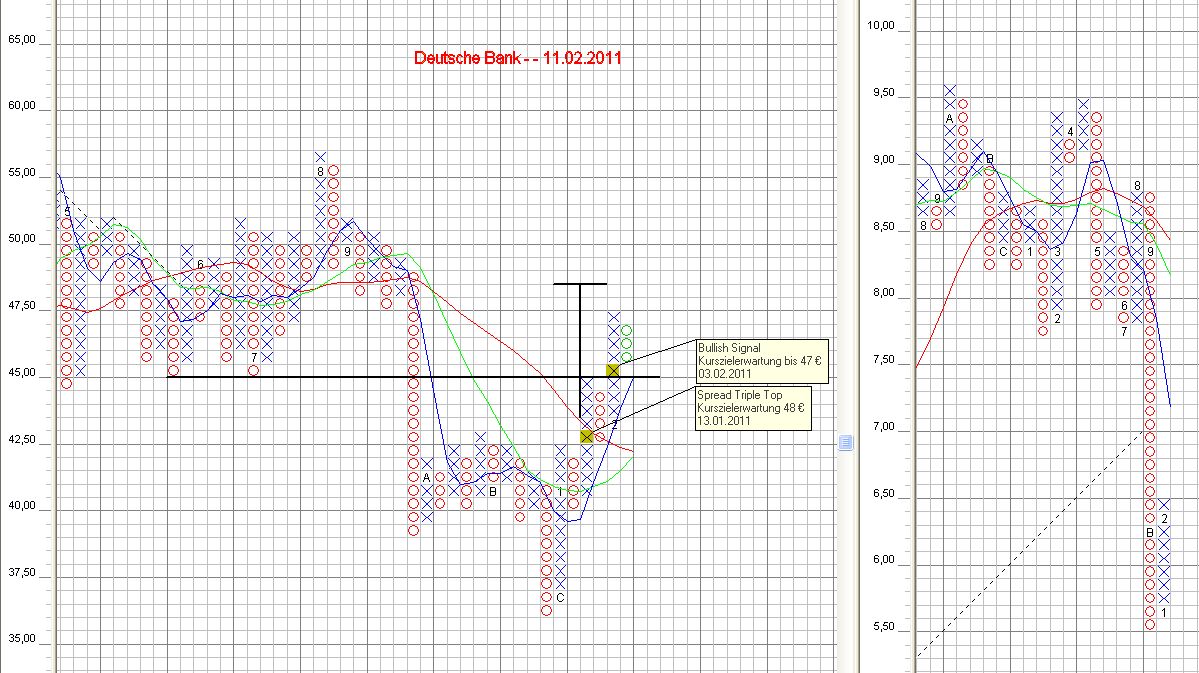Screen dimensions: 1199x673
Task: Click the 5,50 axis label on right chart
Action: pos(883,627)
